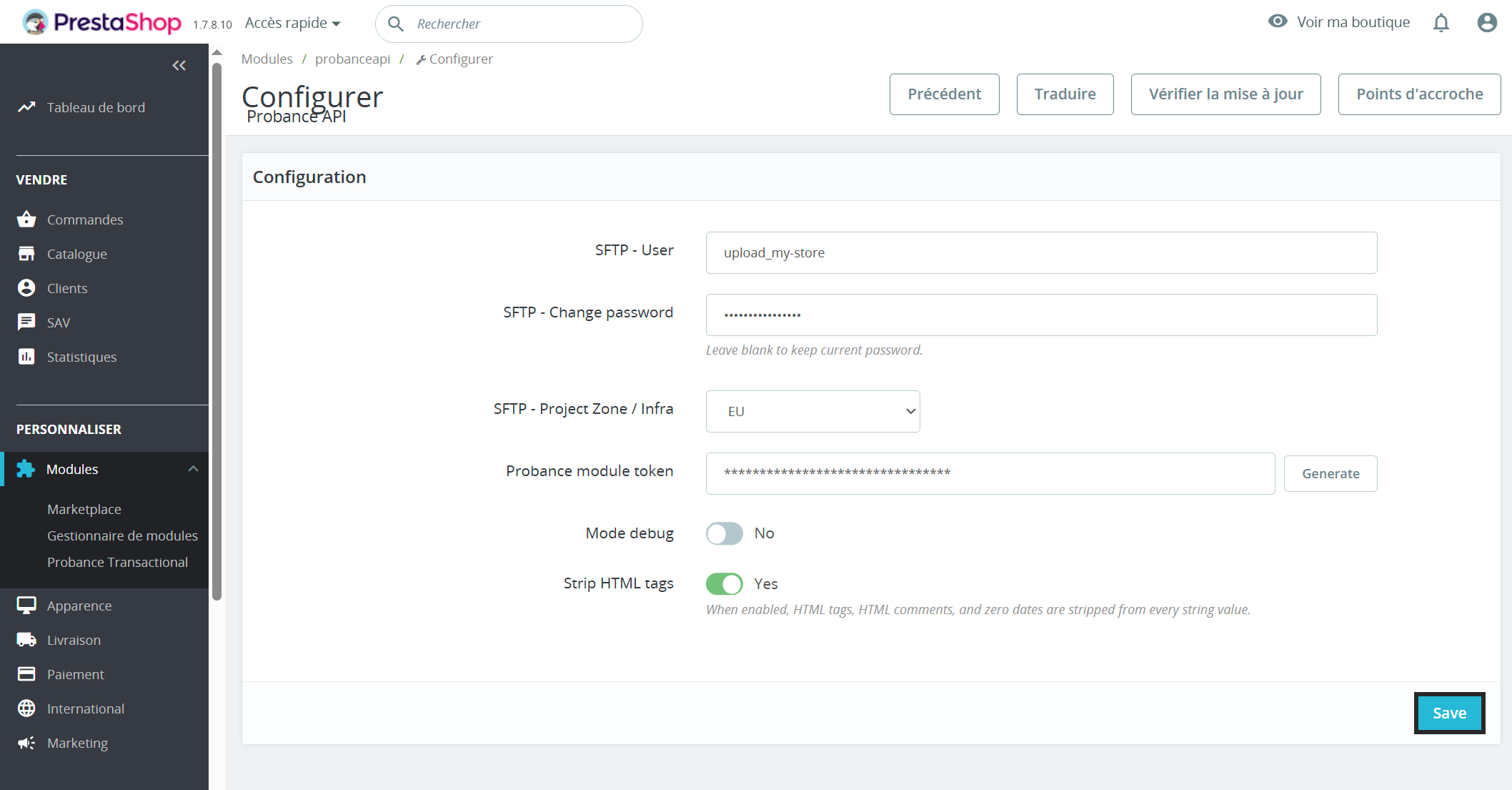Viewport: 1512px width, 790px height.
Task: Click the Tableau de bord trend icon
Action: tap(26, 107)
